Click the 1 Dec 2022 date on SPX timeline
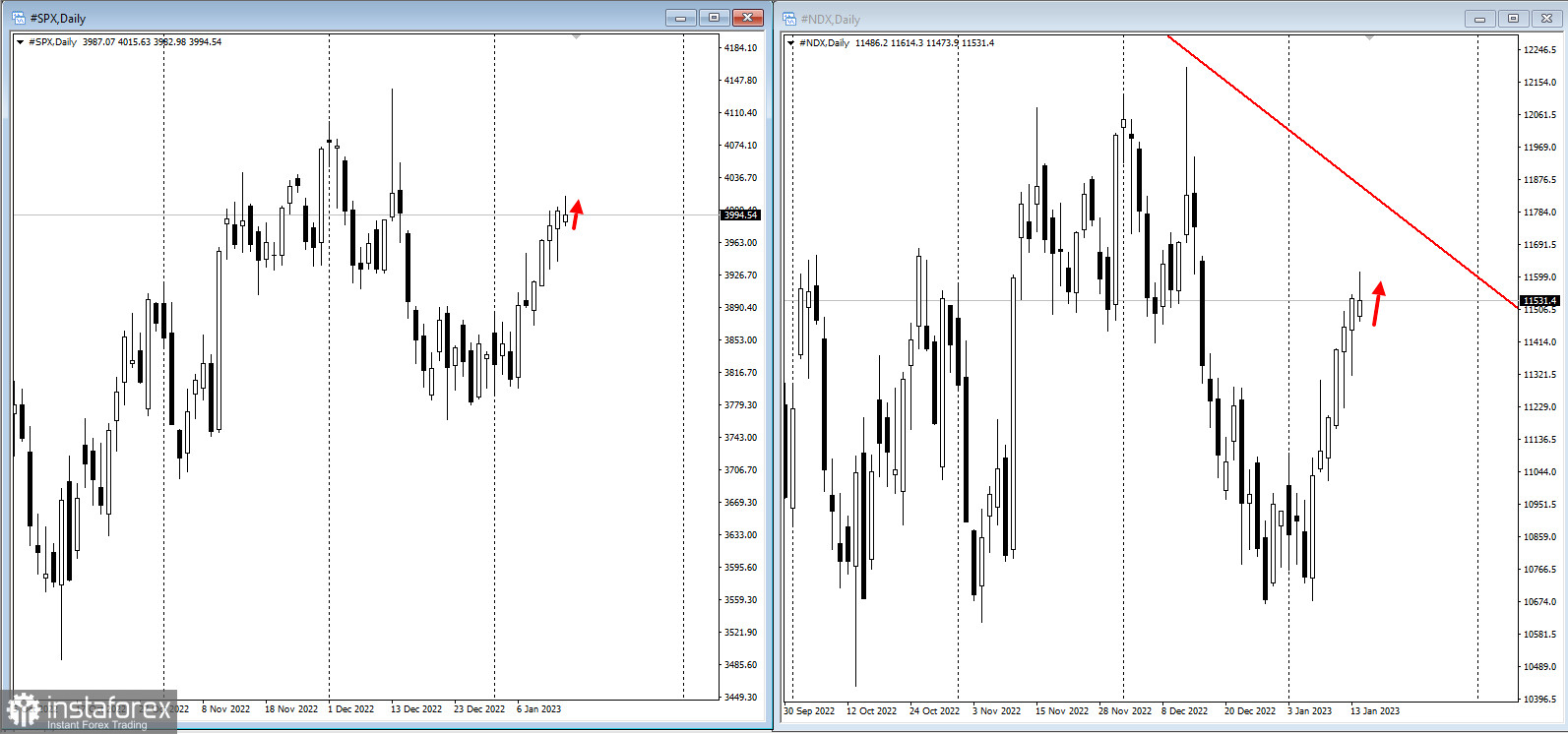This screenshot has height=734, width=1568. click(x=351, y=709)
